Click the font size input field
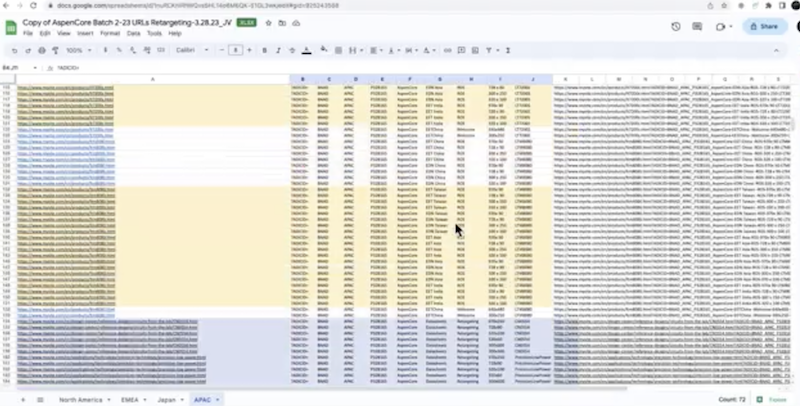This screenshot has width=800, height=406. pyautogui.click(x=235, y=50)
